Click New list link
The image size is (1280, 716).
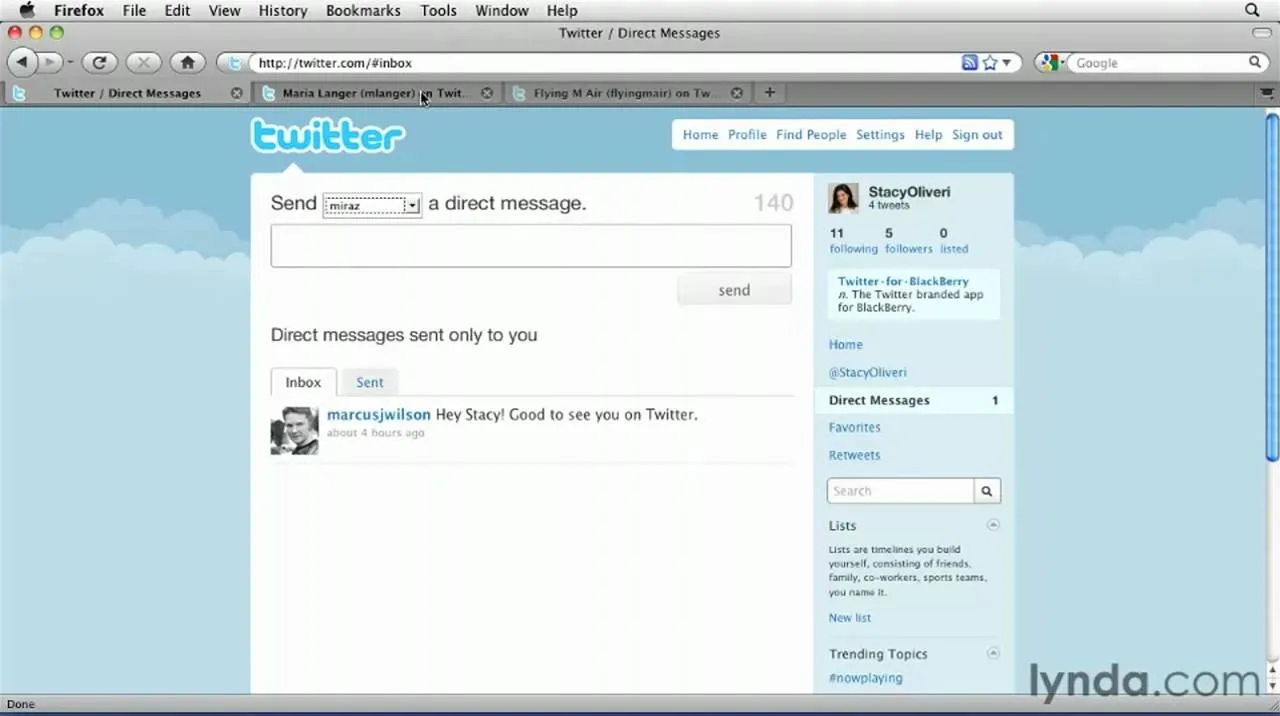pyautogui.click(x=849, y=618)
